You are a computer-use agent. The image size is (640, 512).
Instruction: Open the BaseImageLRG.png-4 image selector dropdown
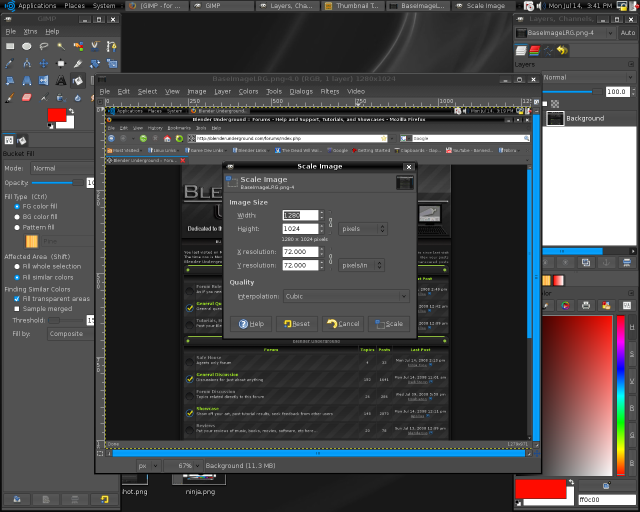click(565, 33)
